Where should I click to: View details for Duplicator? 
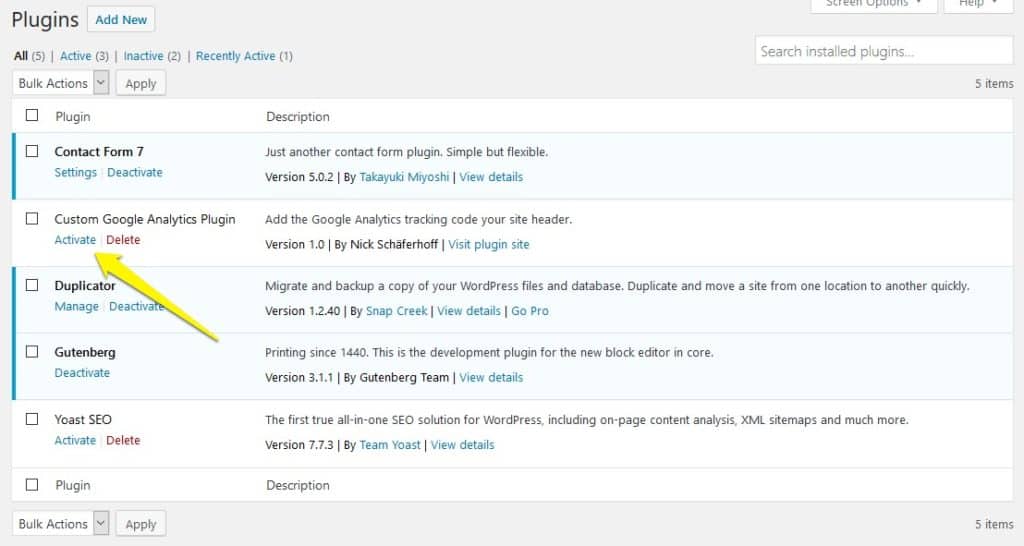coord(469,311)
